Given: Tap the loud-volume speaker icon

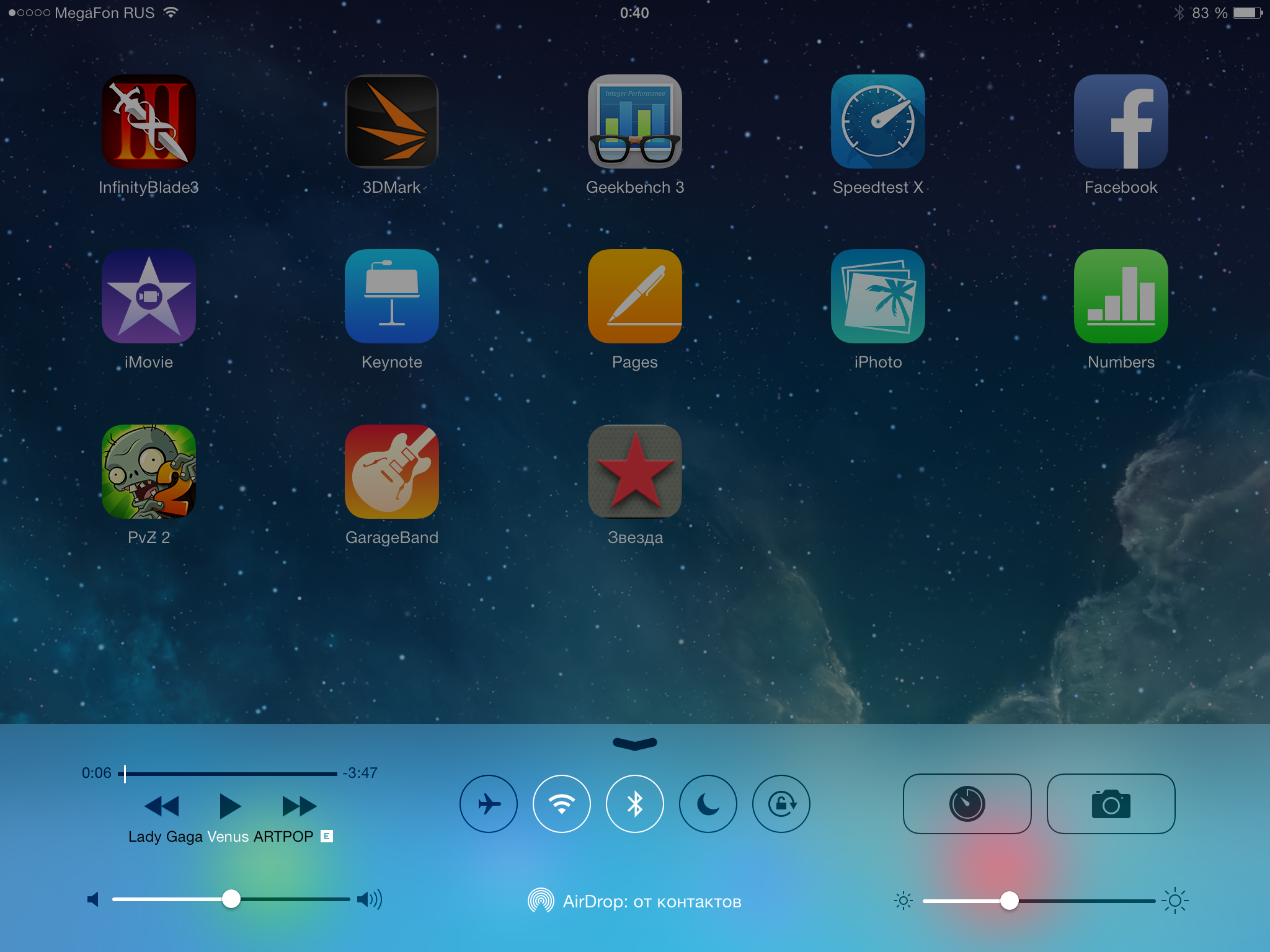Looking at the screenshot, I should tap(370, 899).
